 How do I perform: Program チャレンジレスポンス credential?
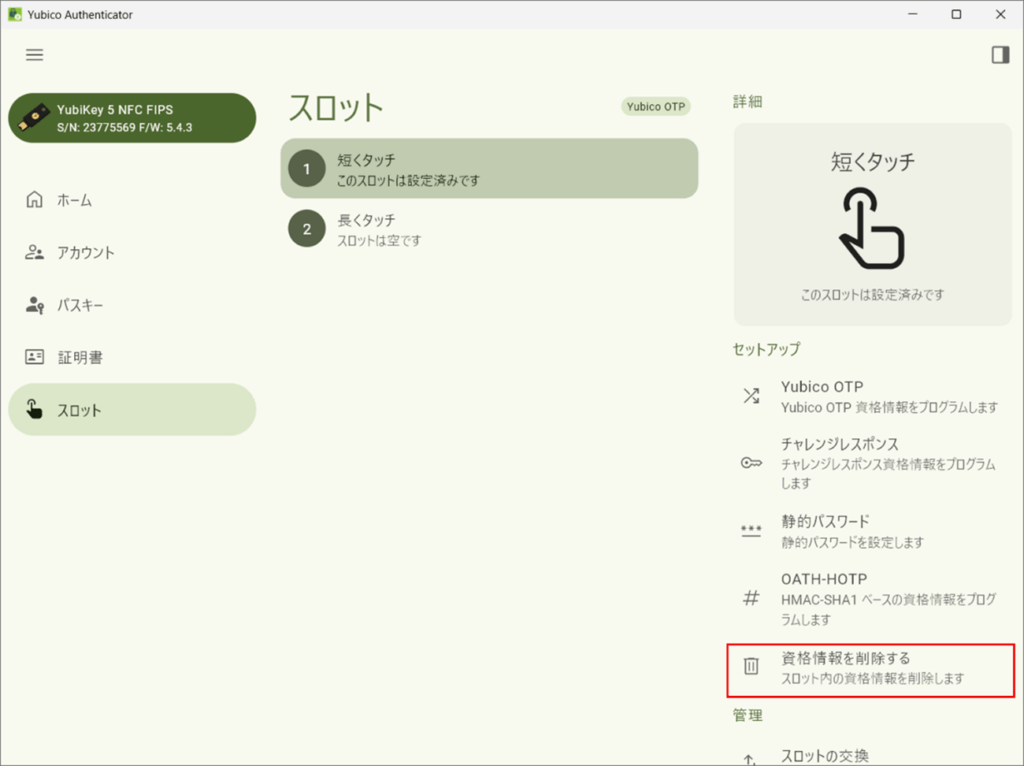(x=871, y=463)
